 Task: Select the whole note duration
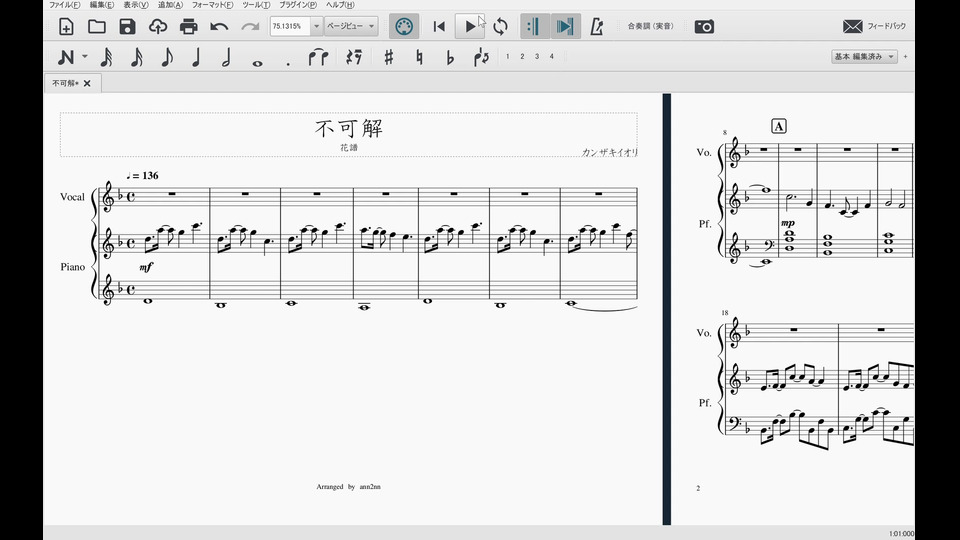[257, 62]
